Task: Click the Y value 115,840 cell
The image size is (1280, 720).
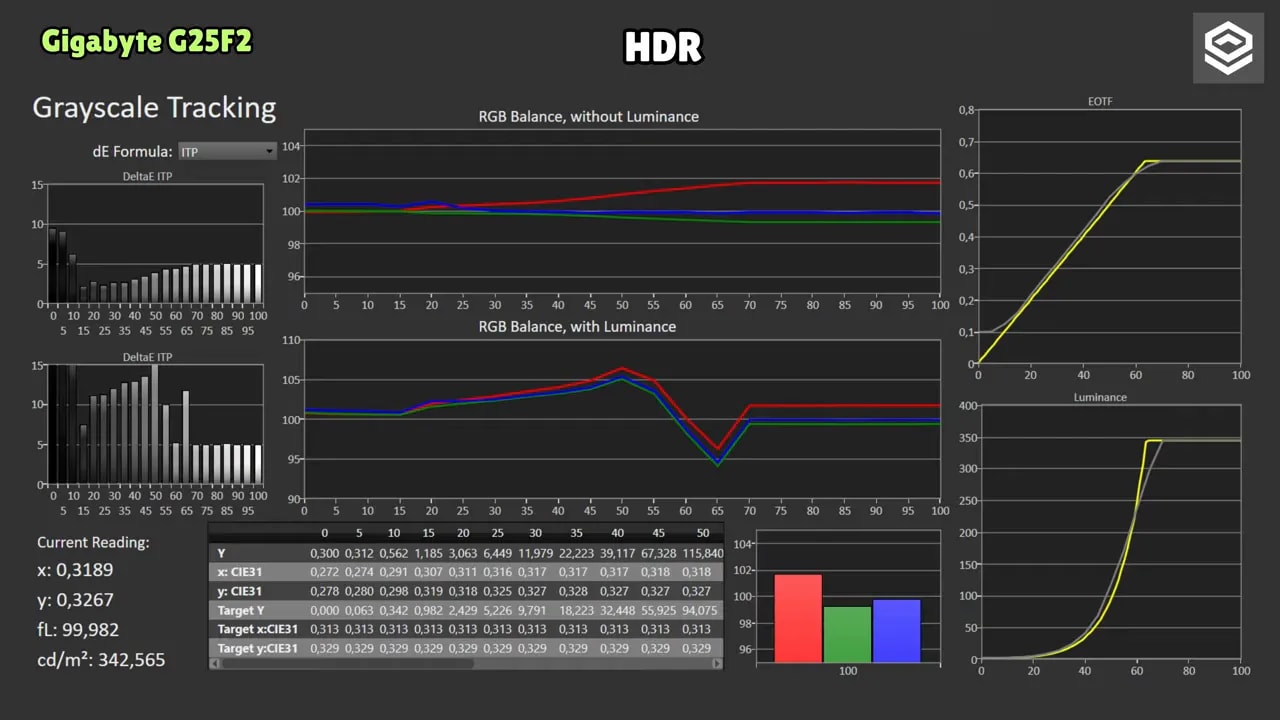Action: [x=703, y=553]
